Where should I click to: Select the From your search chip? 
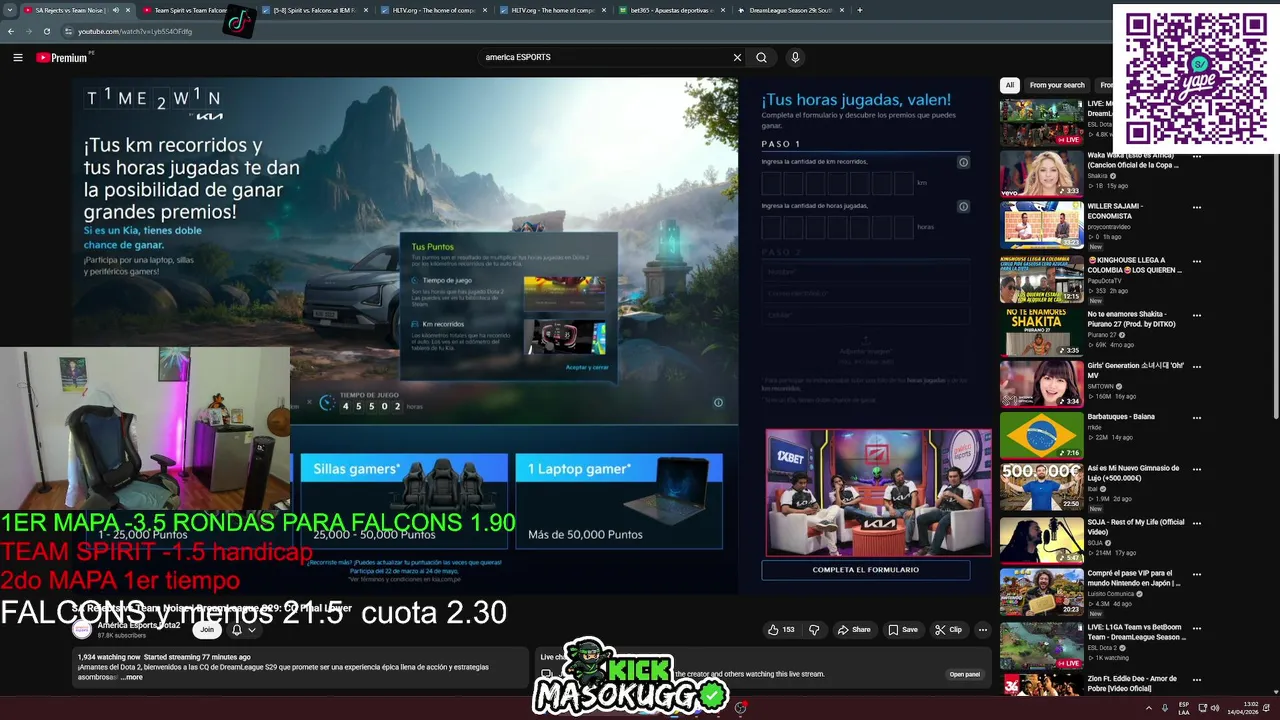pos(1057,85)
